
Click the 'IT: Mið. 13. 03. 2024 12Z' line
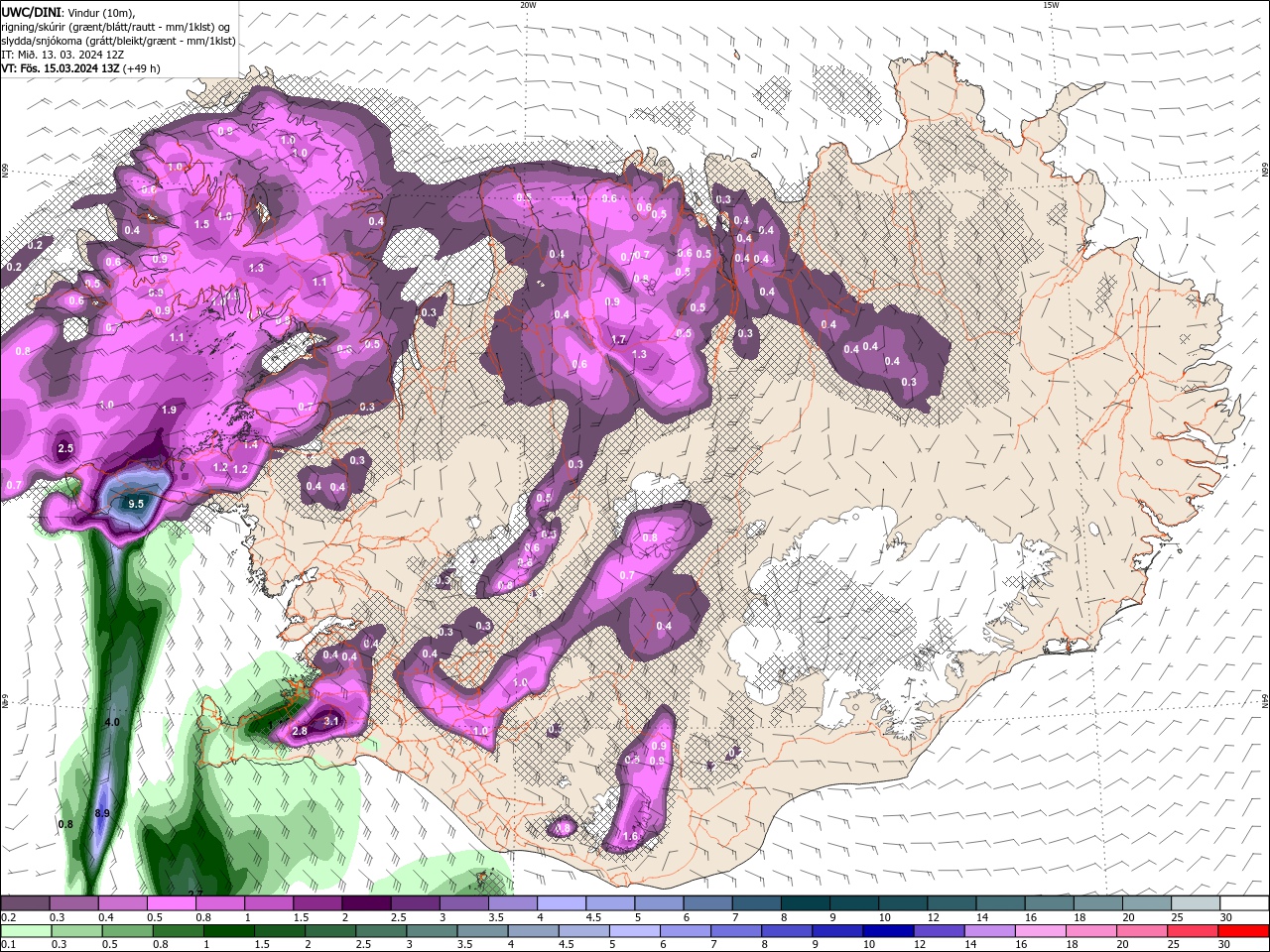point(63,55)
